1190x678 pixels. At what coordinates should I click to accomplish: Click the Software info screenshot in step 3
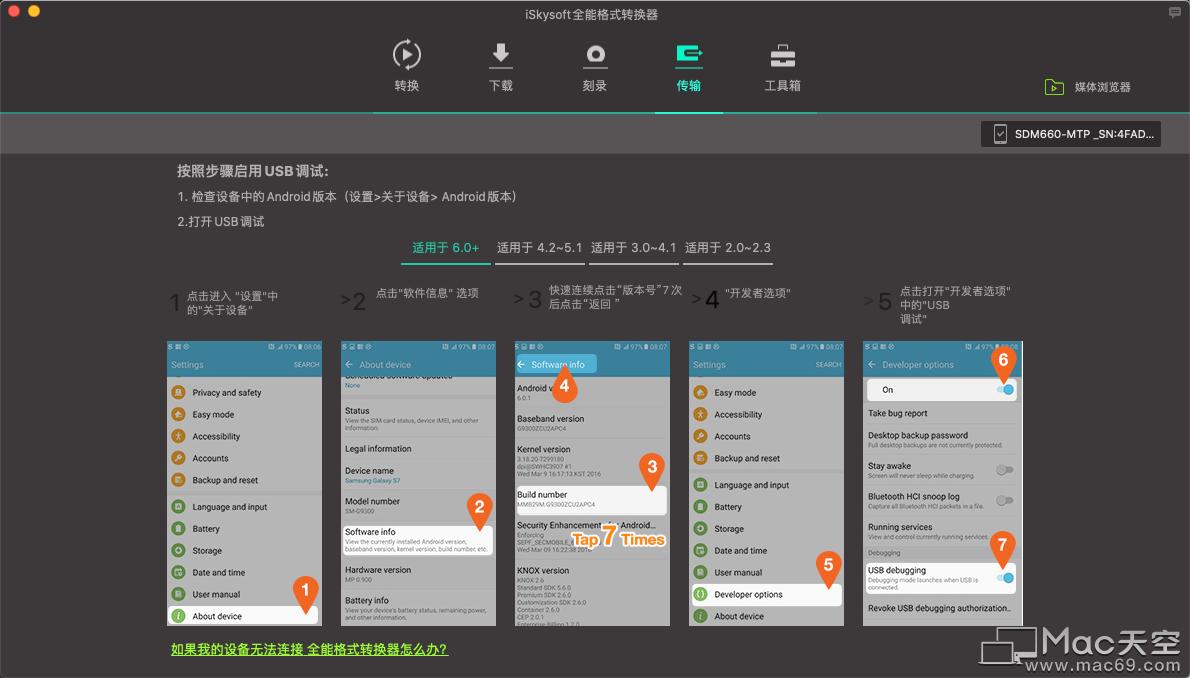[x=591, y=483]
